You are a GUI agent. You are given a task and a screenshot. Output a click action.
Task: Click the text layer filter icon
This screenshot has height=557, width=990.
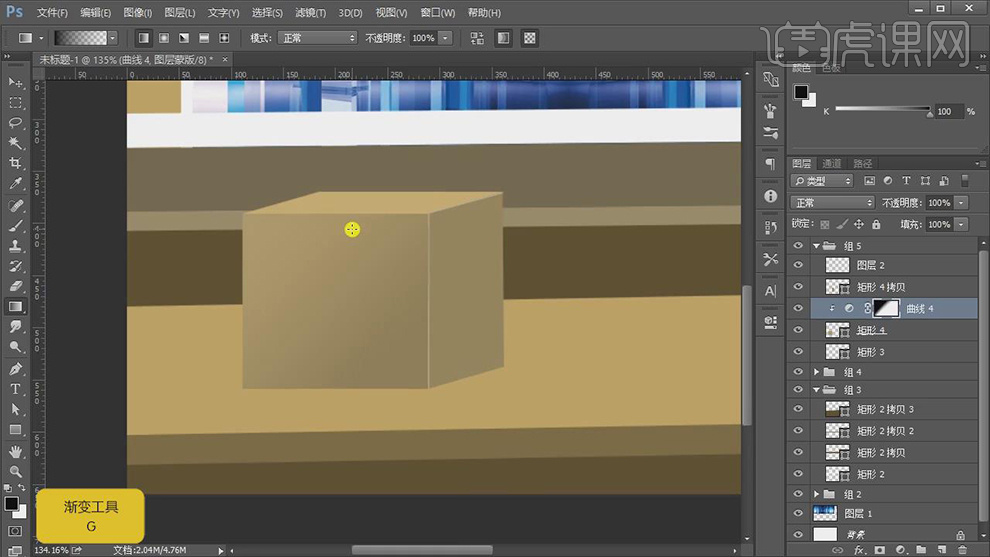pyautogui.click(x=906, y=181)
